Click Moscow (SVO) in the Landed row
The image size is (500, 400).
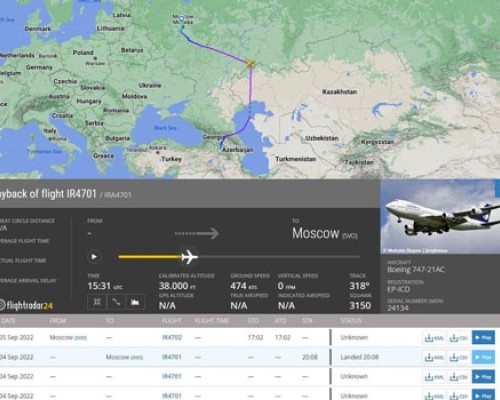point(124,357)
